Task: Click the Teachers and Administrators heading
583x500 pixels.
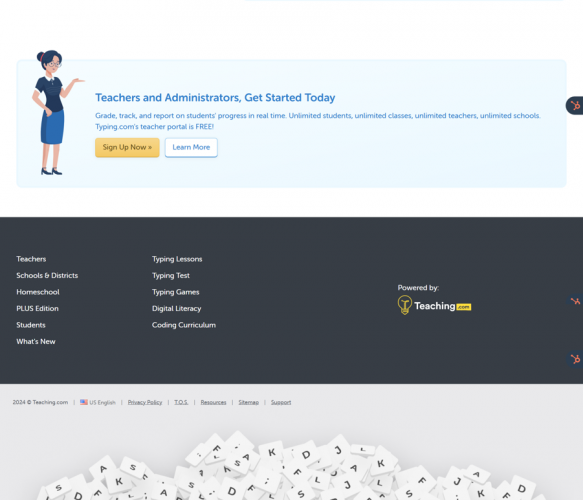Action: [215, 97]
